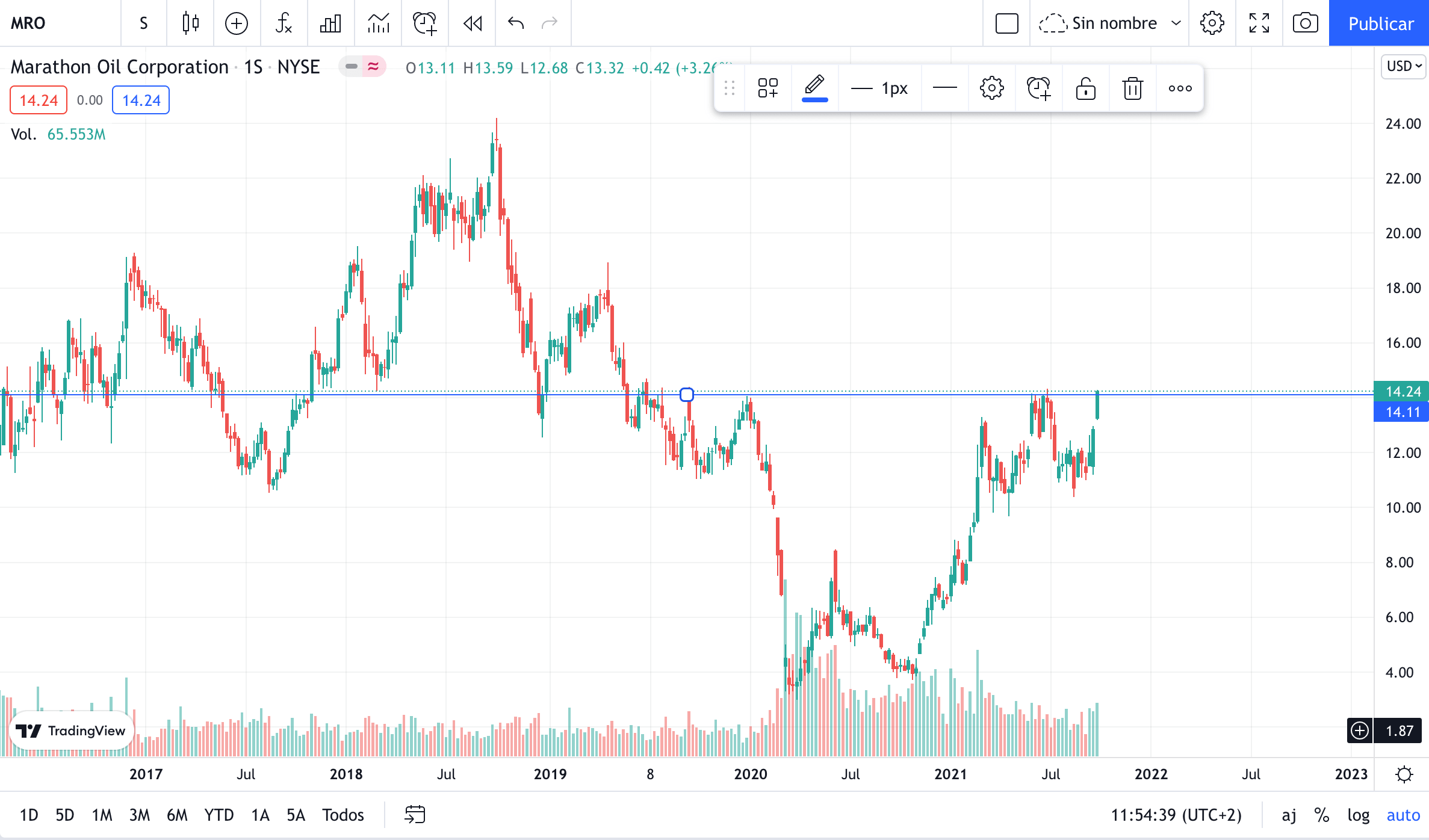Open drawing settings gear in floating toolbar
Image resolution: width=1429 pixels, height=840 pixels.
click(x=992, y=88)
